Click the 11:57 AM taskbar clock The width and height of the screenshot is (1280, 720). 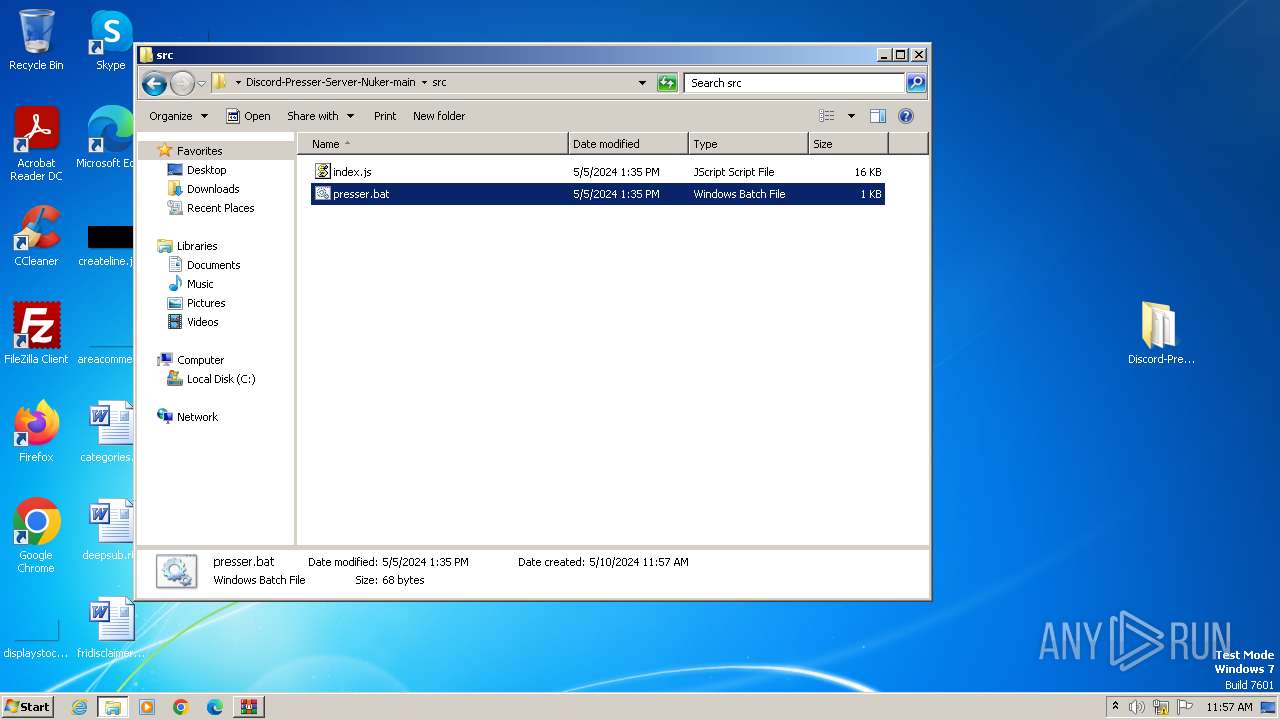click(x=1229, y=707)
